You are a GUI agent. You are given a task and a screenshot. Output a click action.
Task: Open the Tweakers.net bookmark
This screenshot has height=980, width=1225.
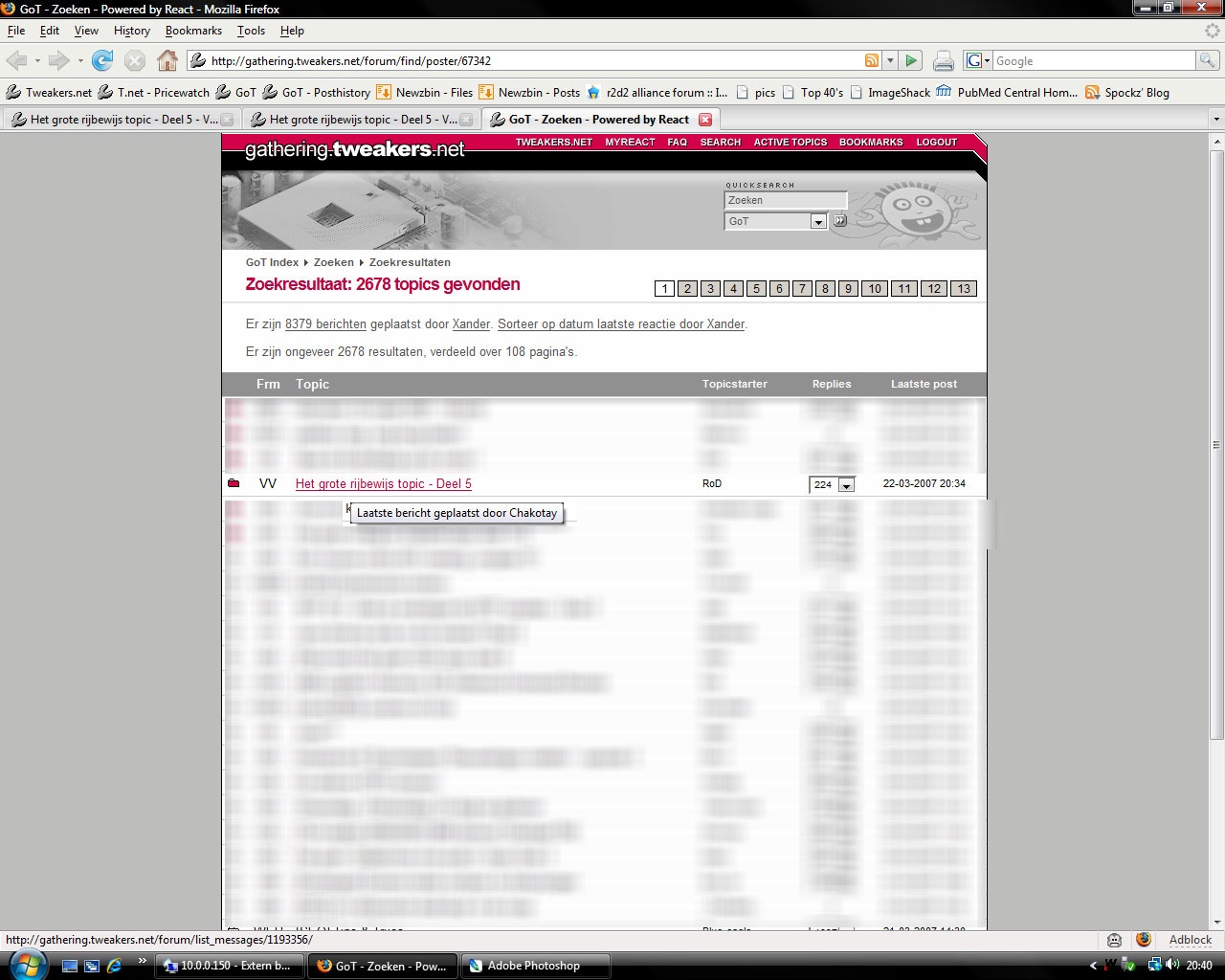coord(49,93)
